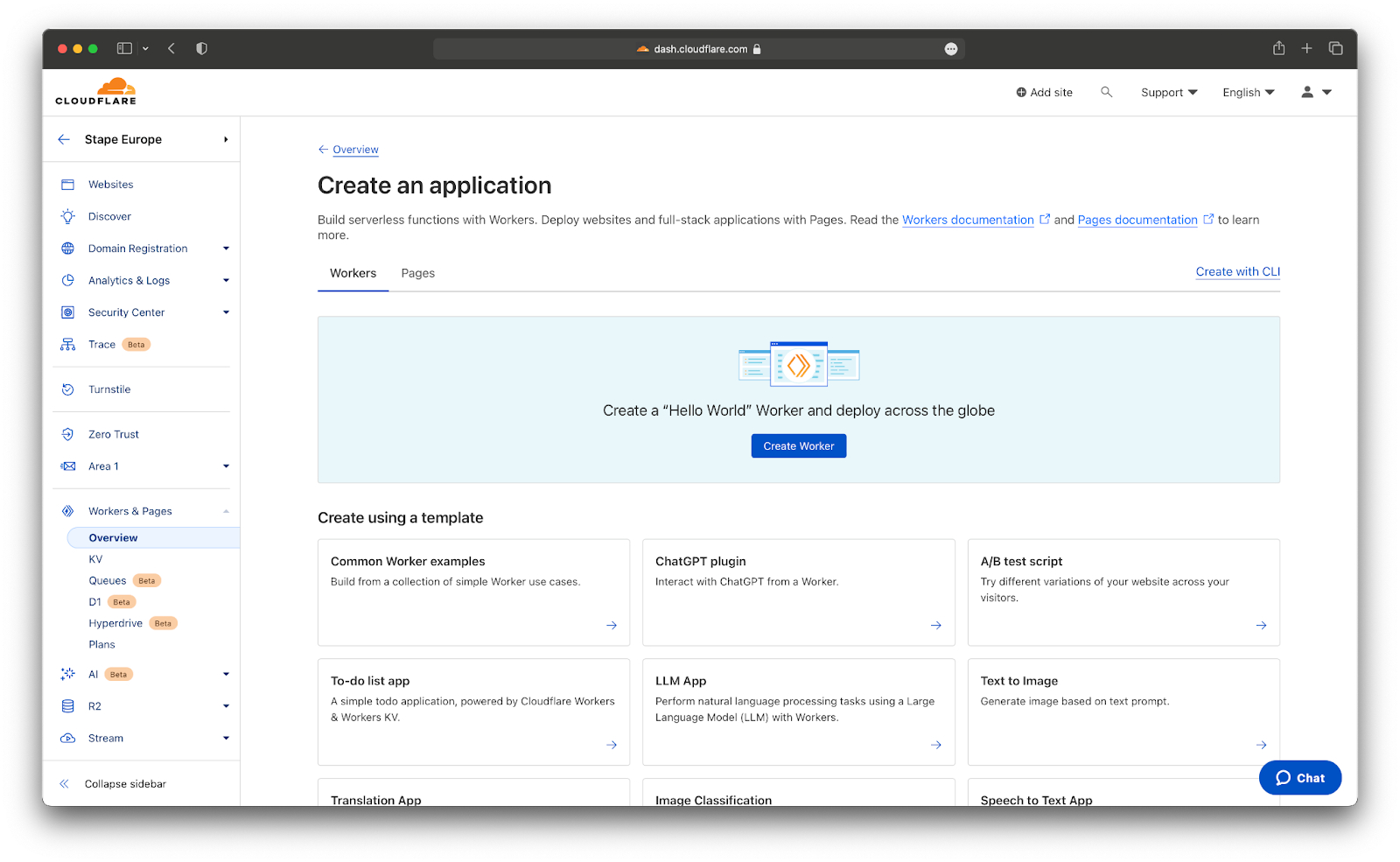Screen dimensions: 1400x862
Task: Expand the R2 submenu arrow
Action: coord(226,706)
